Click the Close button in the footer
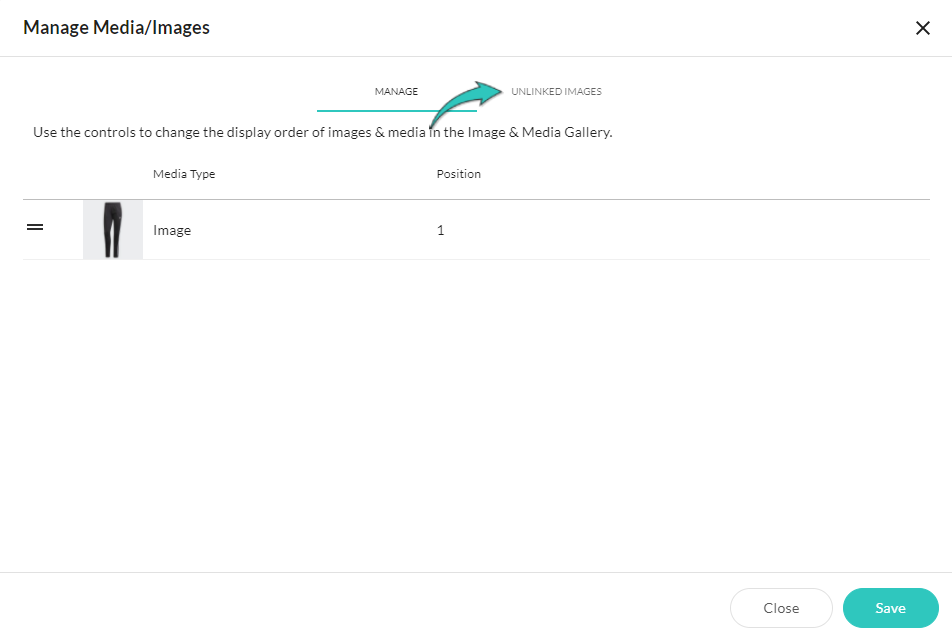The height and width of the screenshot is (640, 952). [781, 608]
